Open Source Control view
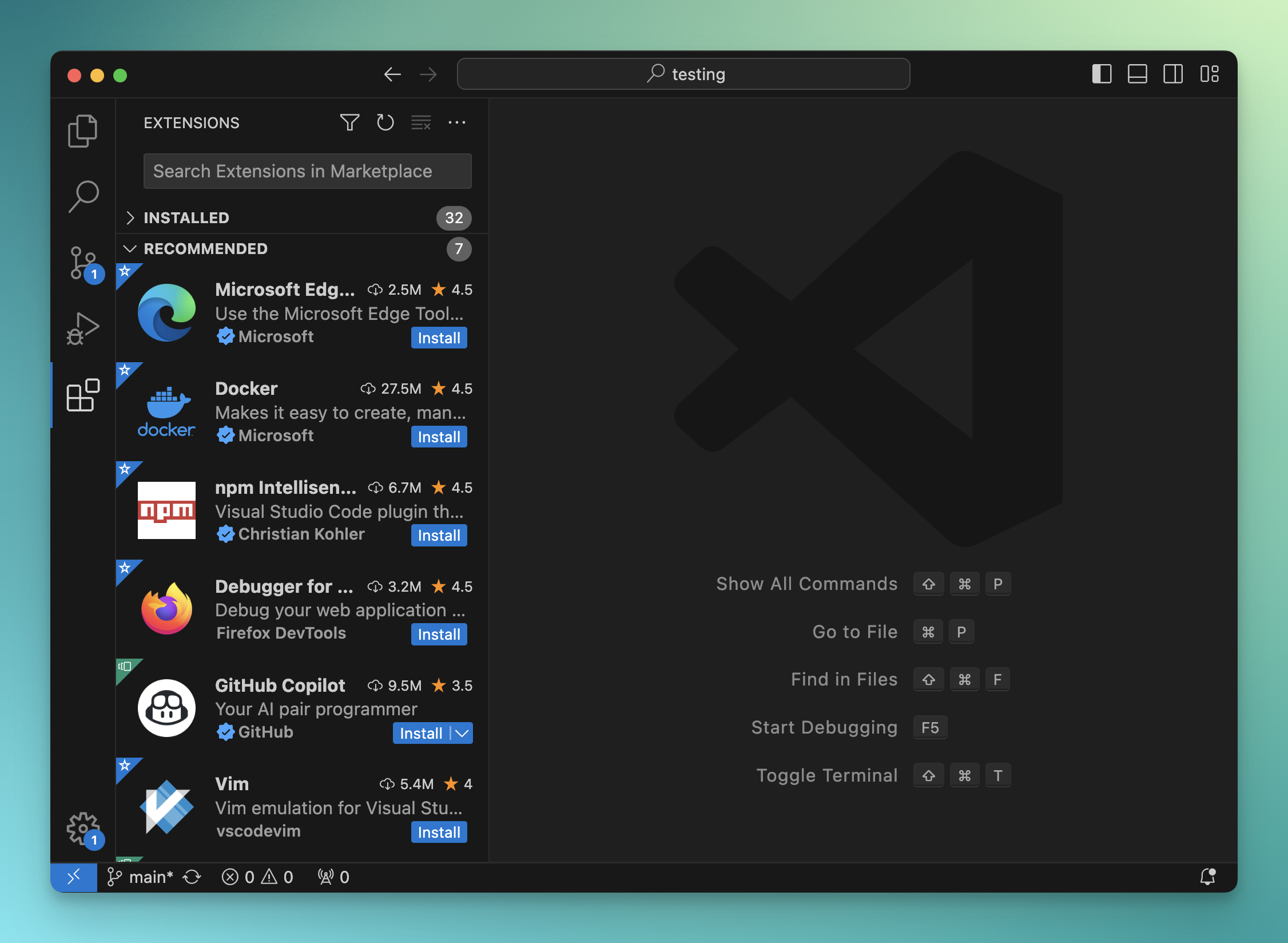The height and width of the screenshot is (943, 1288). pos(84,263)
